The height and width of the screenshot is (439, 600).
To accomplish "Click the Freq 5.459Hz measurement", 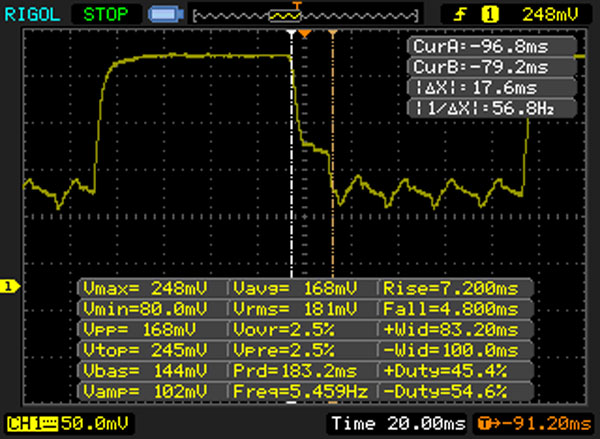I will coord(302,392).
